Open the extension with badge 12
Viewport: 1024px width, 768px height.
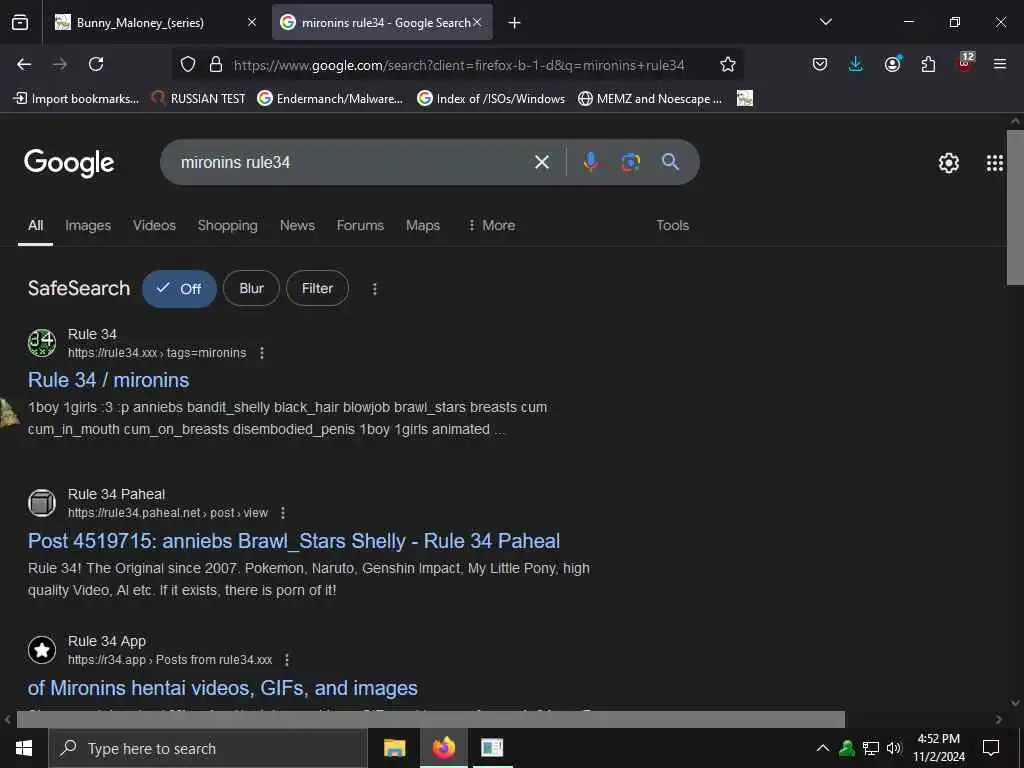965,63
